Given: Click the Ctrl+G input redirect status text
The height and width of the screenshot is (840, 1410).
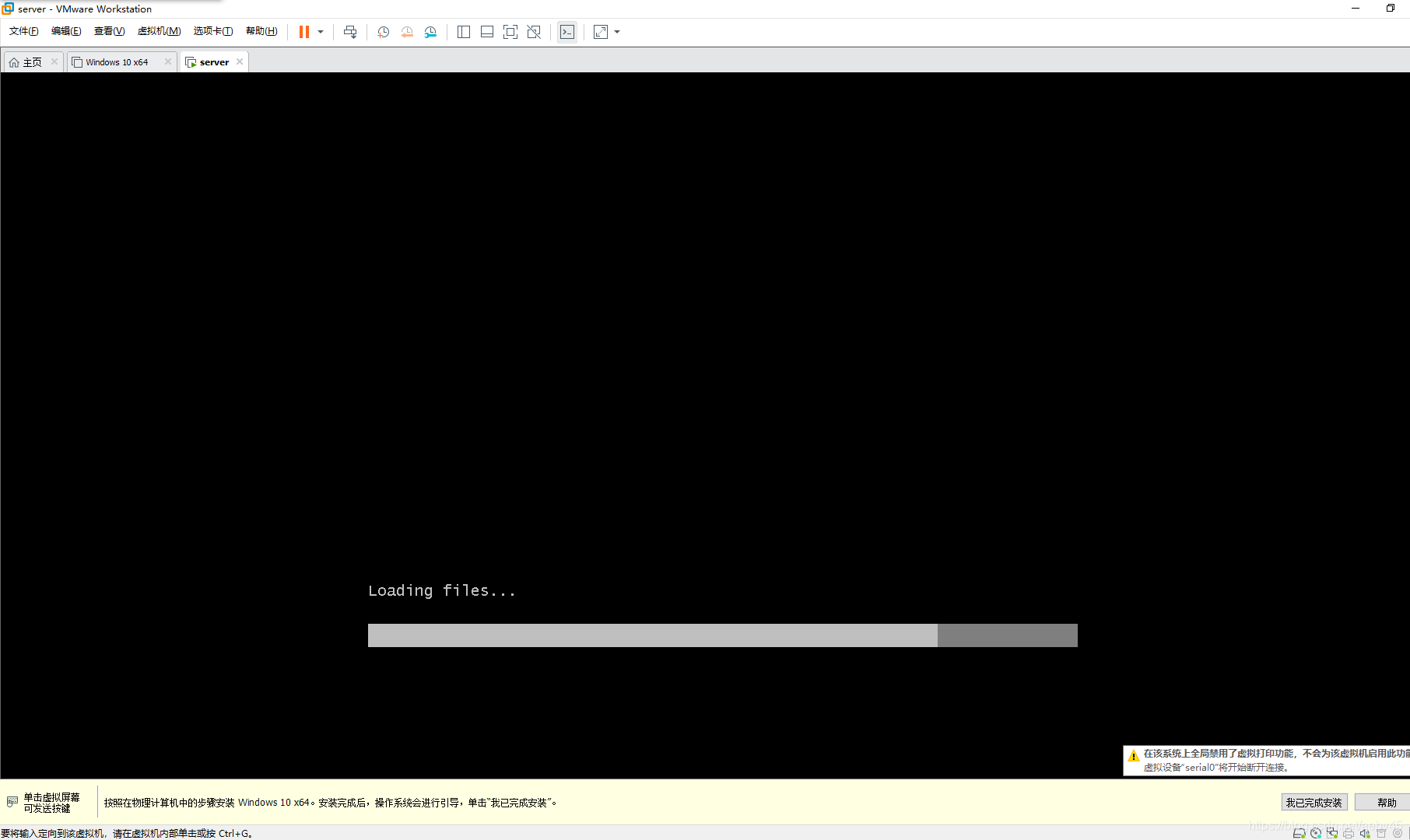Looking at the screenshot, I should (x=127, y=833).
